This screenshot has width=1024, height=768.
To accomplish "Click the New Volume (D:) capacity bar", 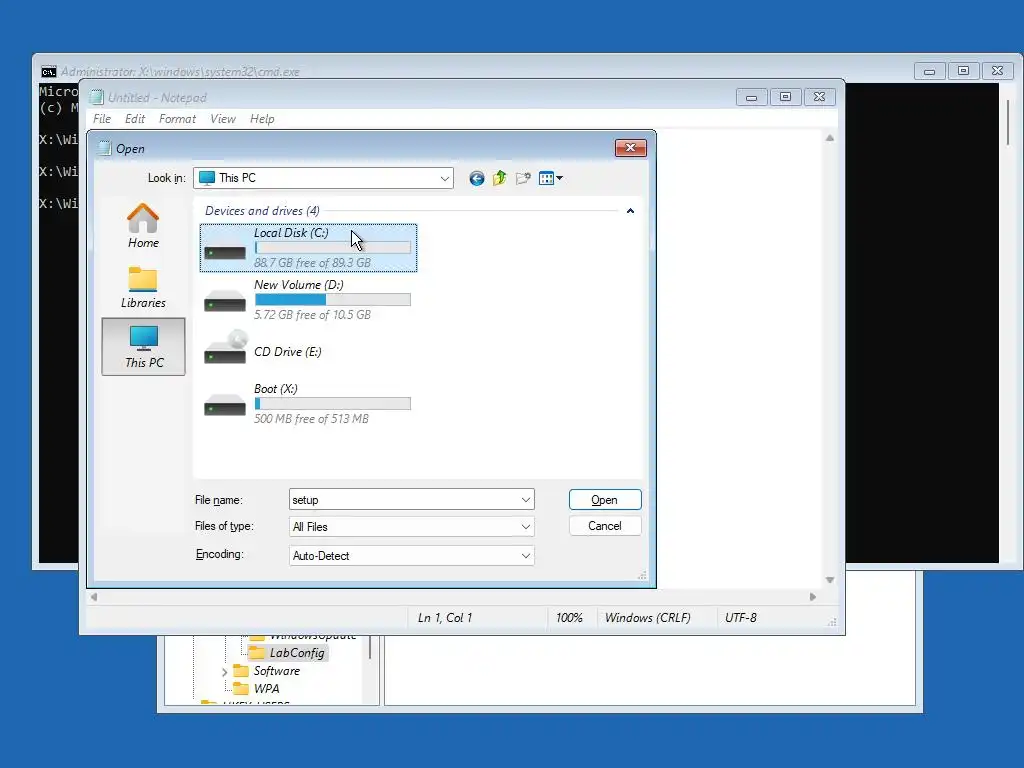I will coord(332,300).
